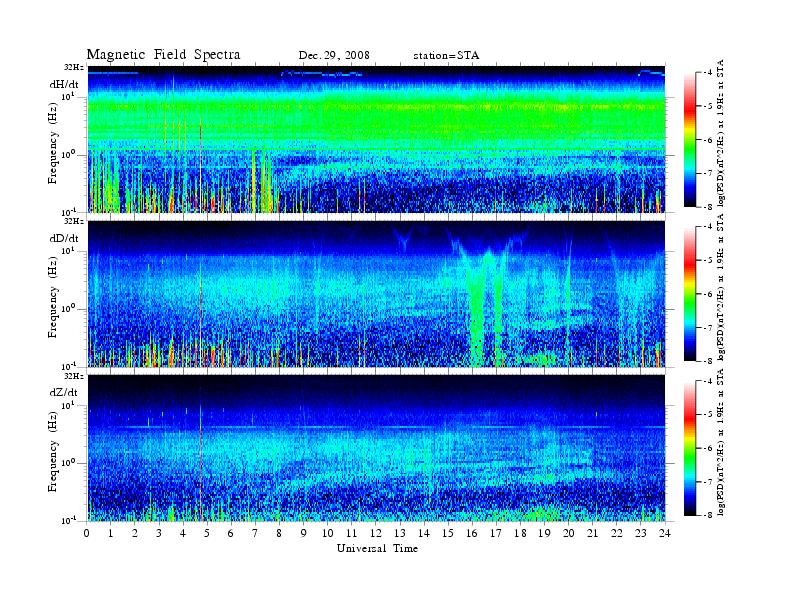792x612 pixels.
Task: Click the Frequency (Hz) axis label of dH/dt
Action: (53, 143)
